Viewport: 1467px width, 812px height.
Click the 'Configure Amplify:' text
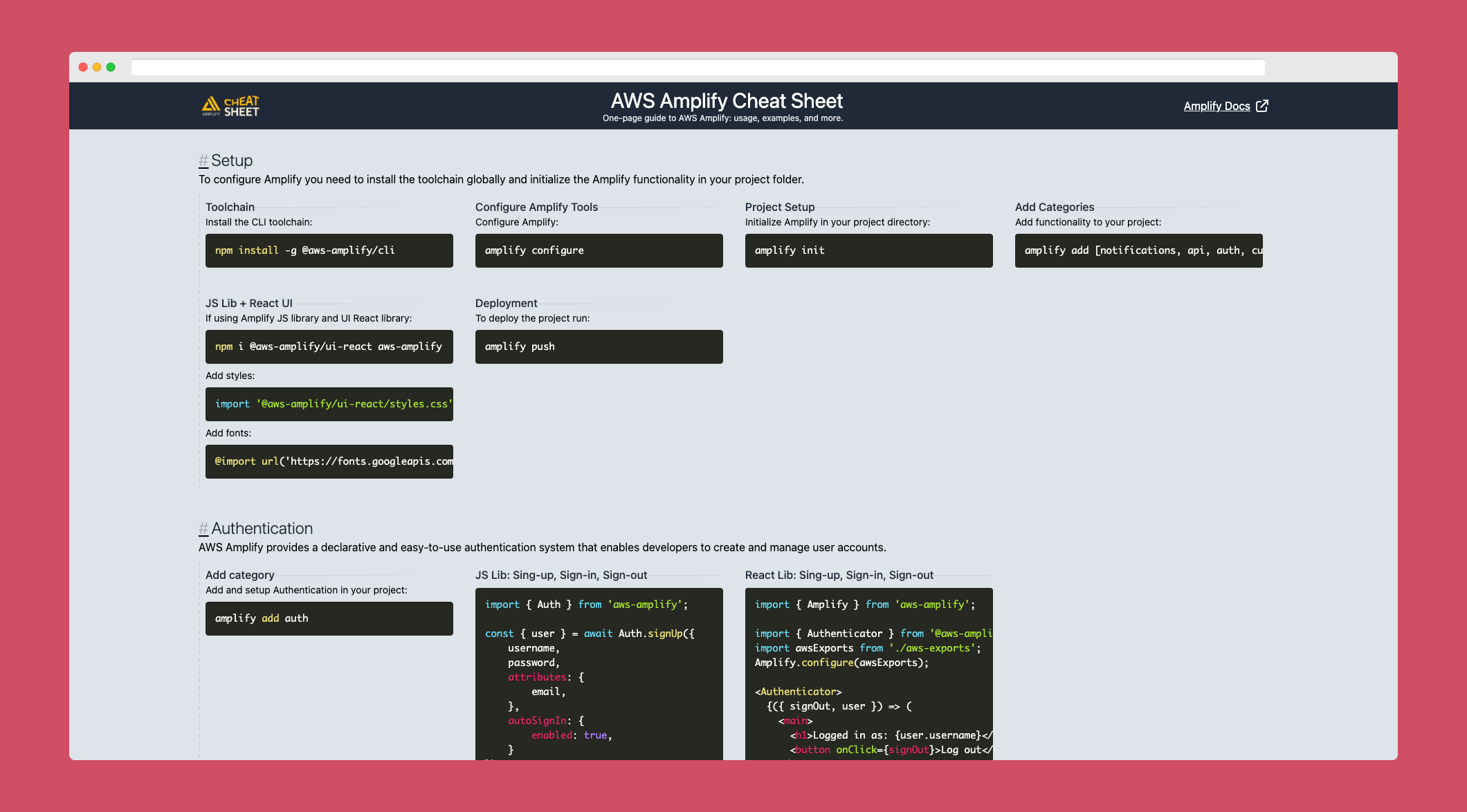pyautogui.click(x=517, y=222)
